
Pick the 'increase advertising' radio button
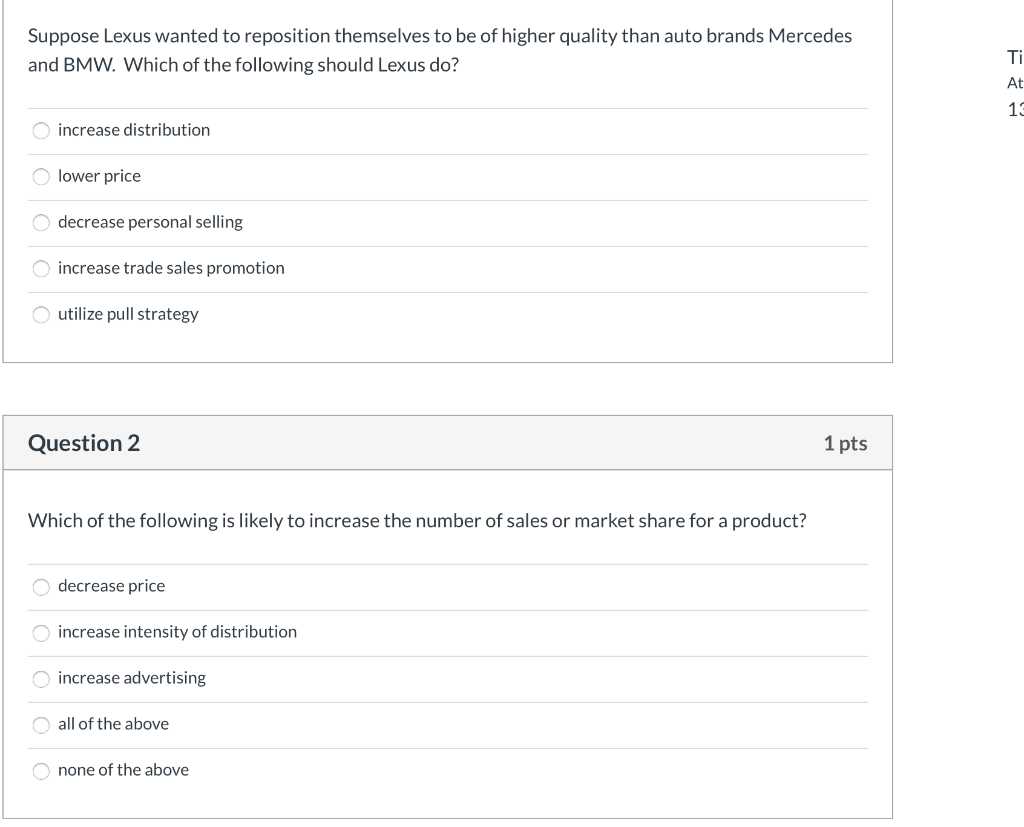tap(41, 679)
